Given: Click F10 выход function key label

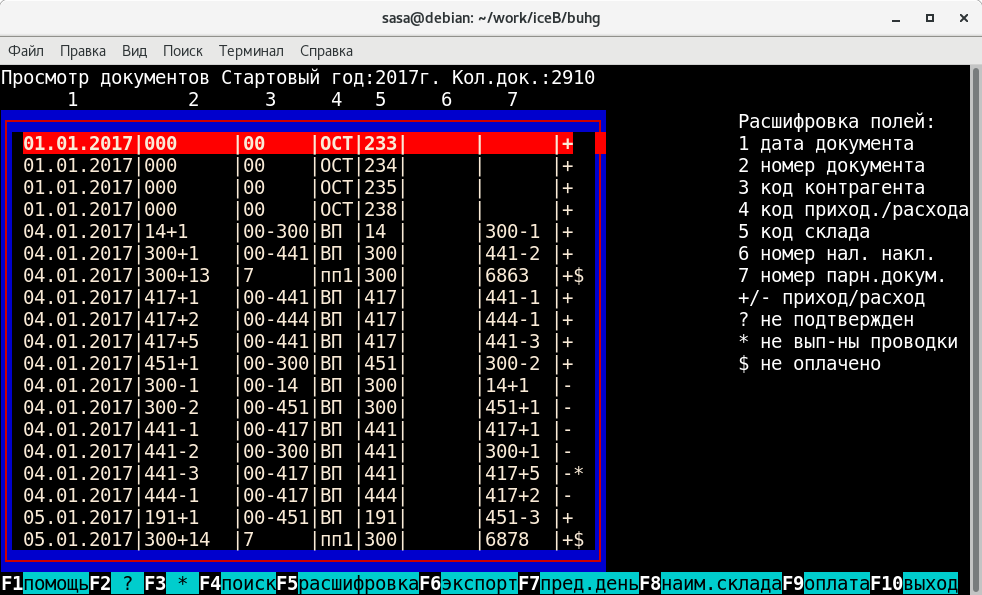Looking at the screenshot, I should coord(914,584).
